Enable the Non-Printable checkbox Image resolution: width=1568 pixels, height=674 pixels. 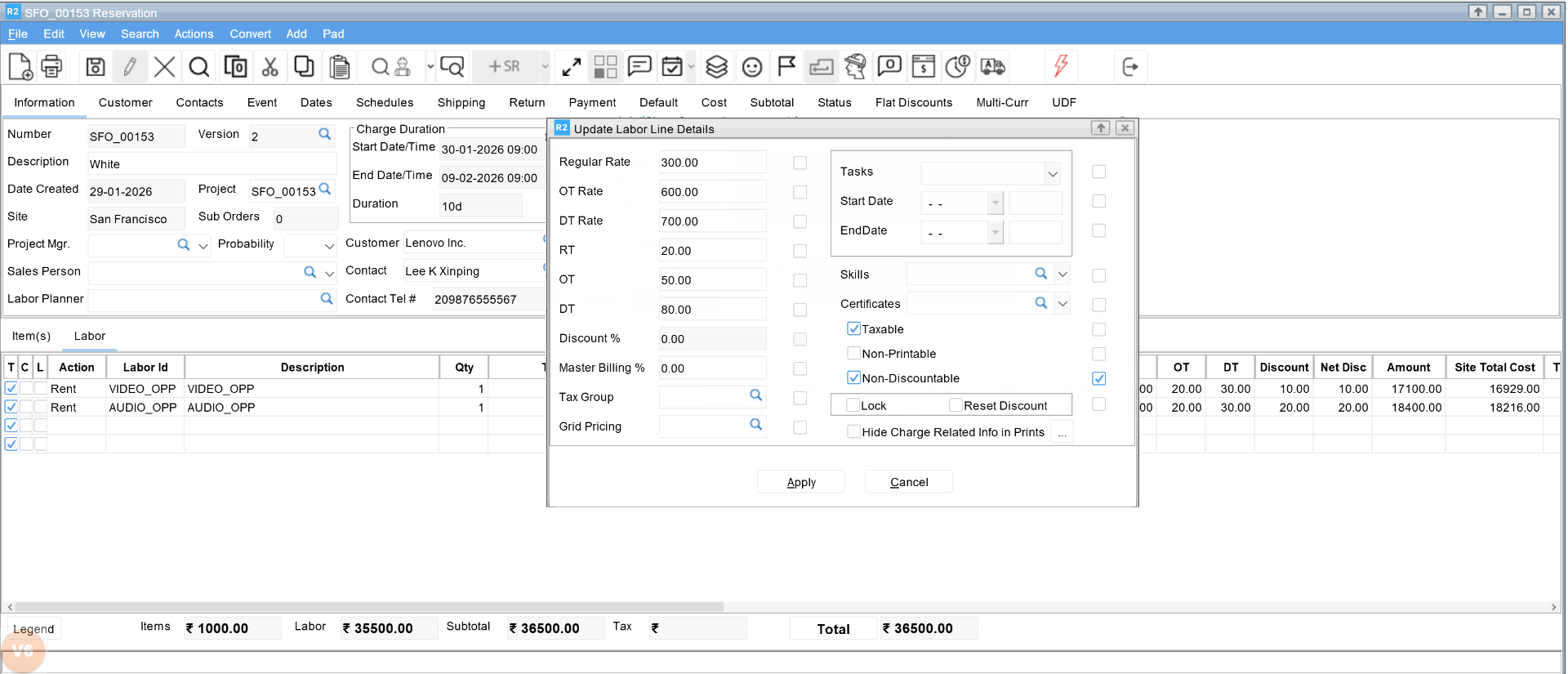(x=853, y=354)
